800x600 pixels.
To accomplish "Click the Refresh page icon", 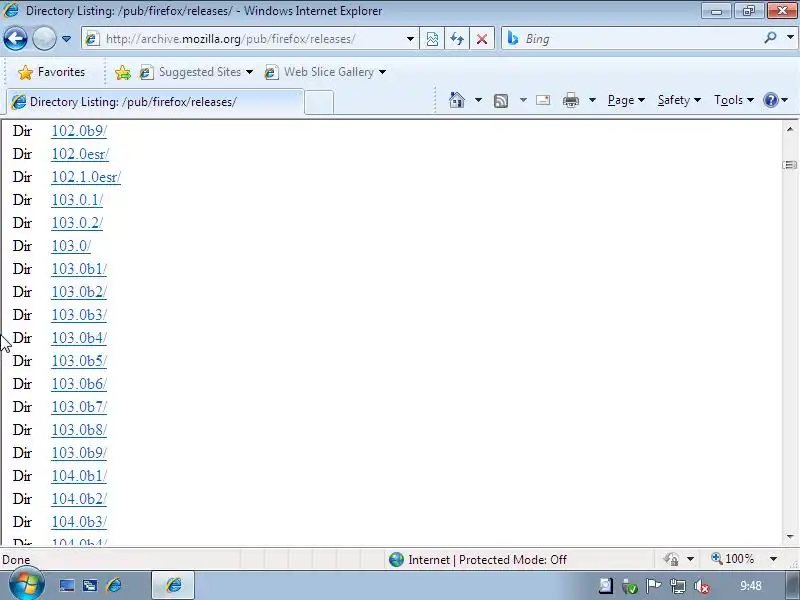I will pos(457,39).
